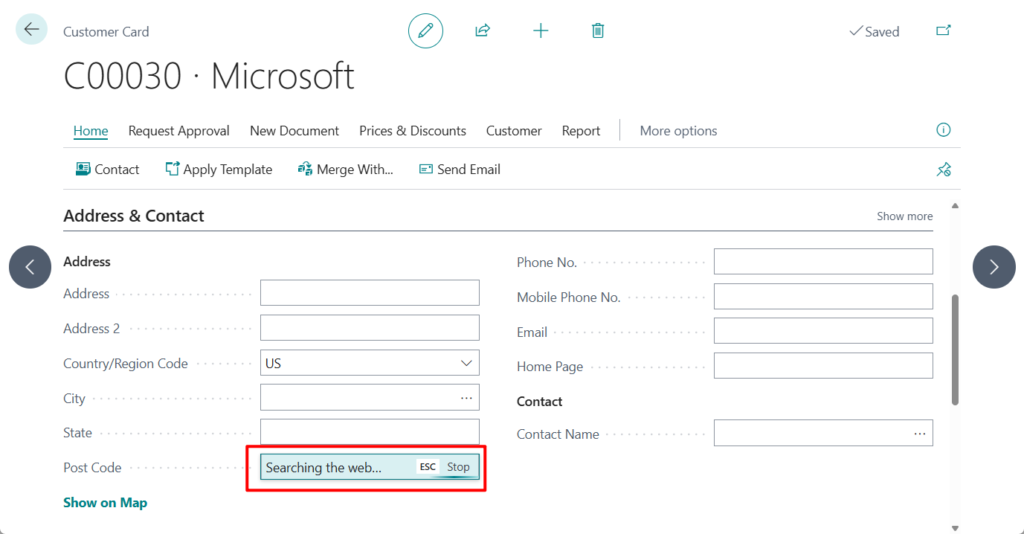Screen dimensions: 1024x534
Task: Click the pencil edit icon
Action: click(x=425, y=31)
